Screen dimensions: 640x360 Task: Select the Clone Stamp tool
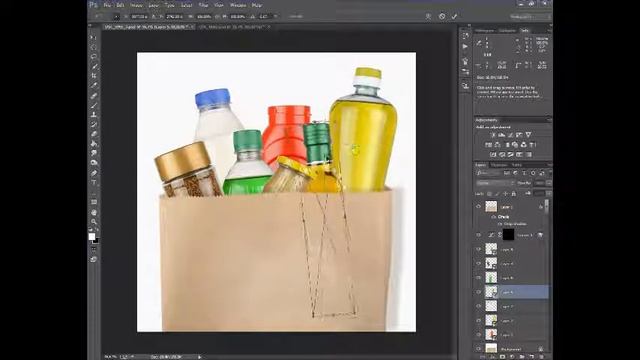tap(94, 115)
